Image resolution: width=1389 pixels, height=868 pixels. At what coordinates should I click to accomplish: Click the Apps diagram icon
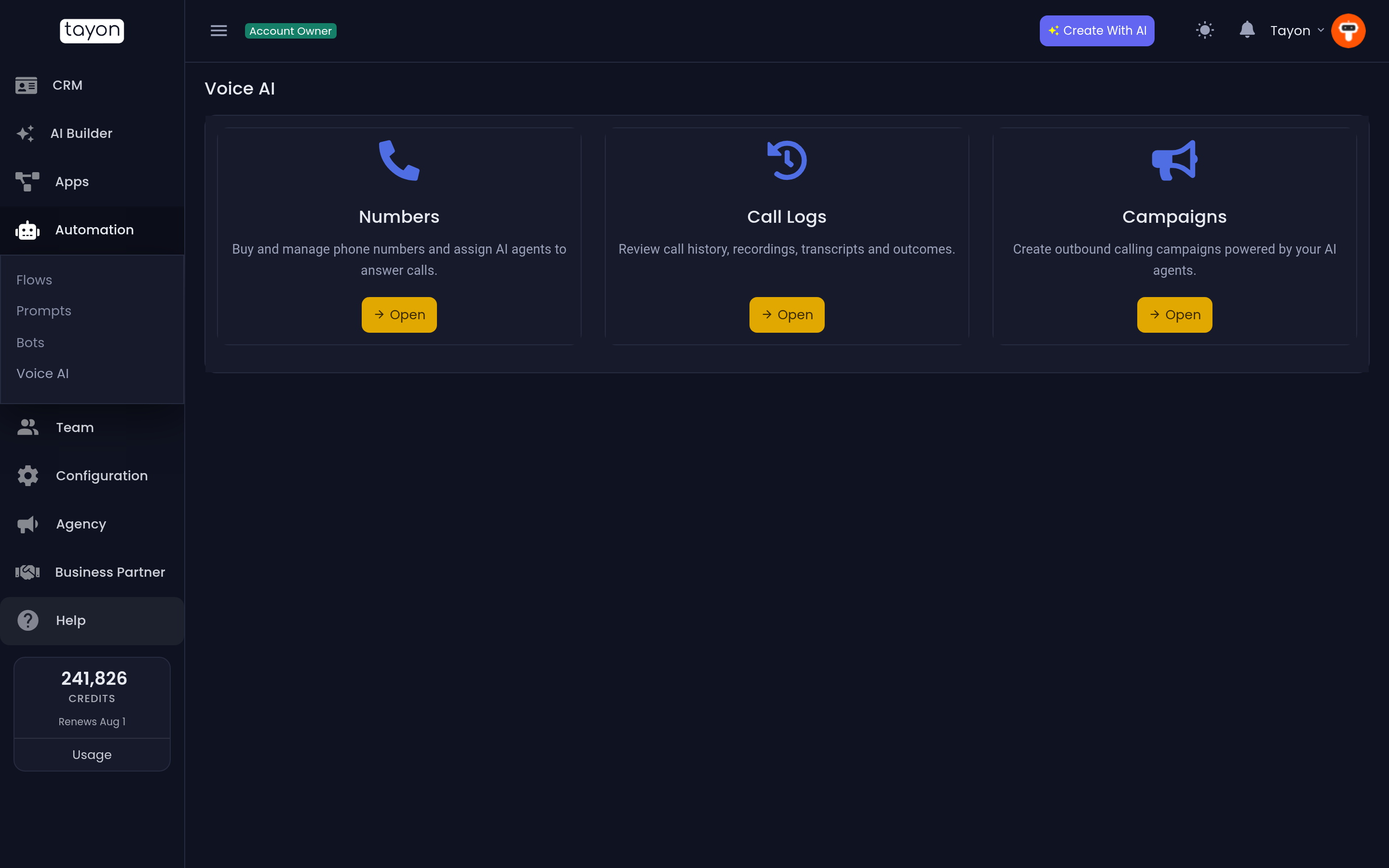pyautogui.click(x=27, y=181)
